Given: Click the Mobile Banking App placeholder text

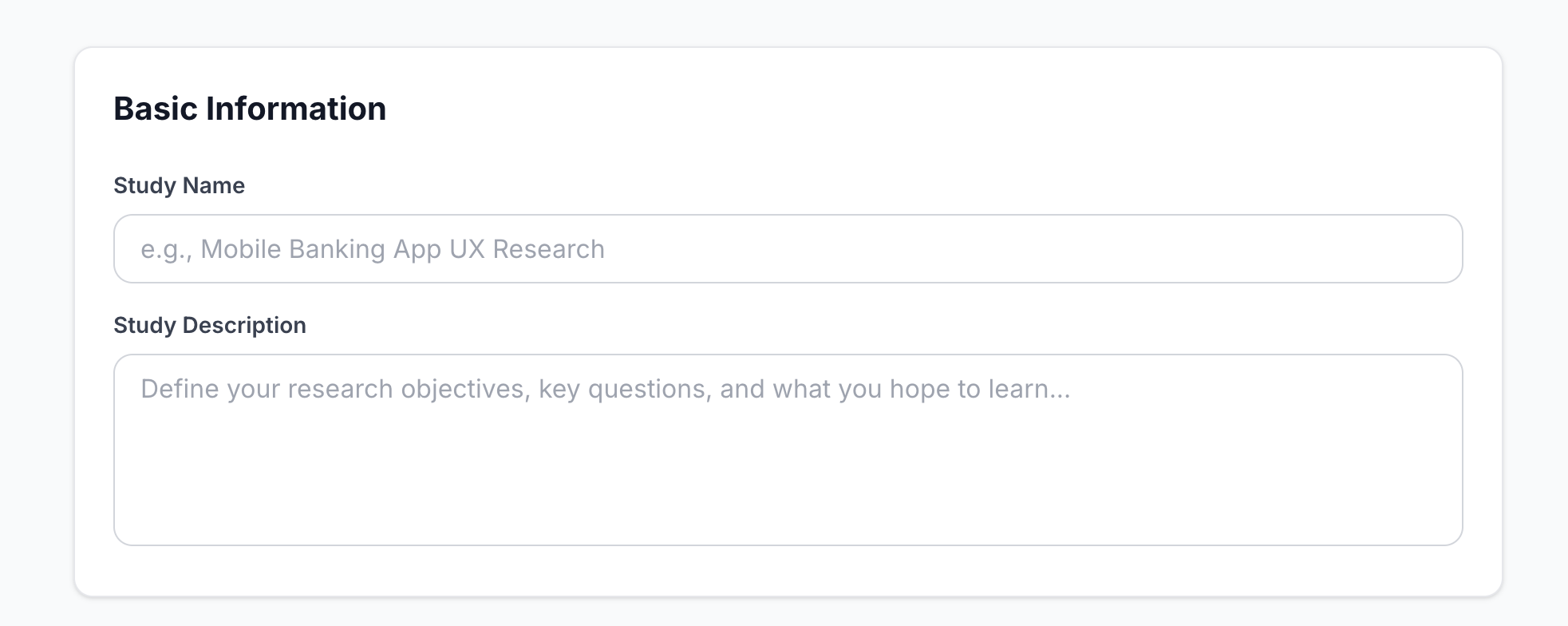Looking at the screenshot, I should (373, 248).
